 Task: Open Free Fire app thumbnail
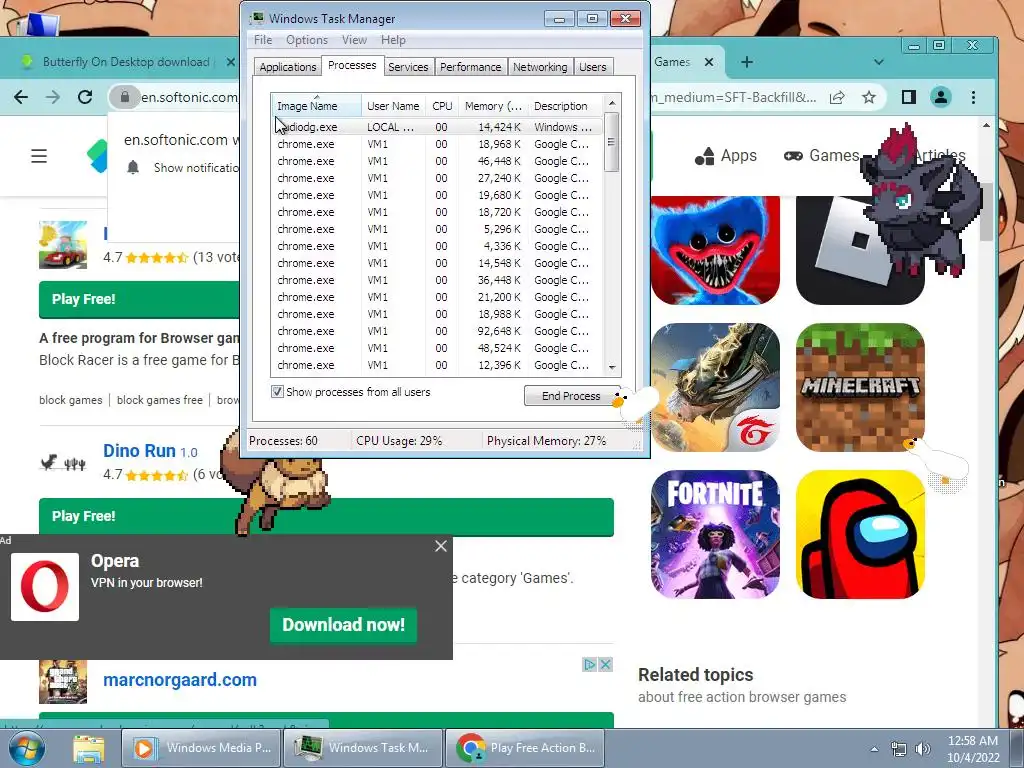[715, 387]
